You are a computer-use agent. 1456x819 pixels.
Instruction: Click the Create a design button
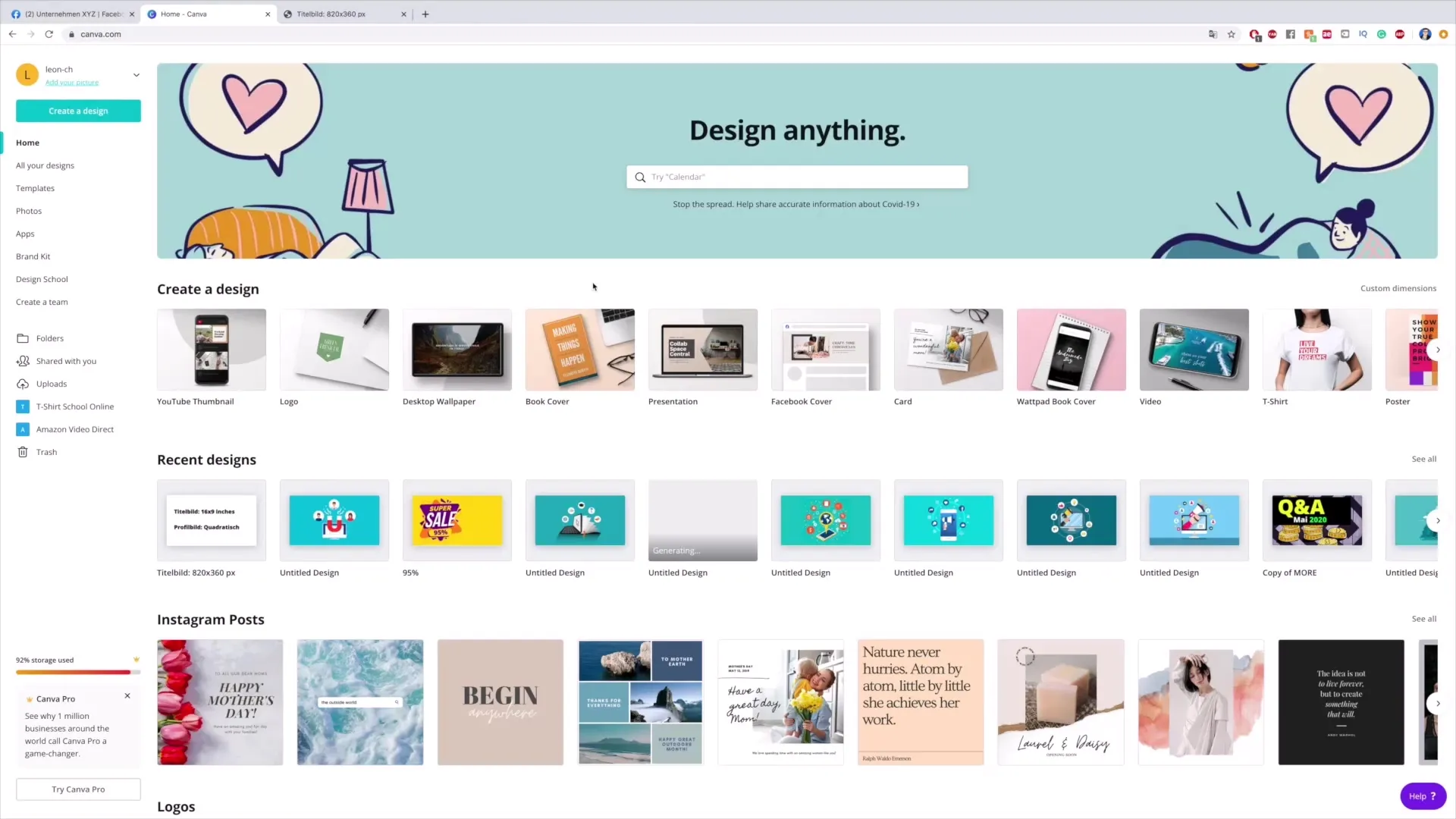[78, 111]
